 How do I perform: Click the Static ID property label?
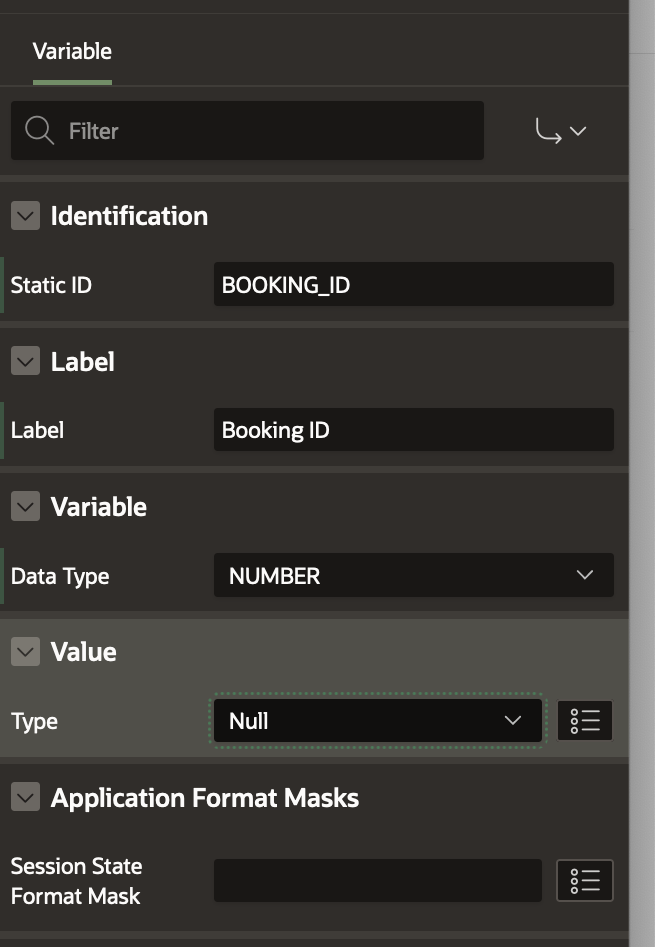tap(51, 285)
